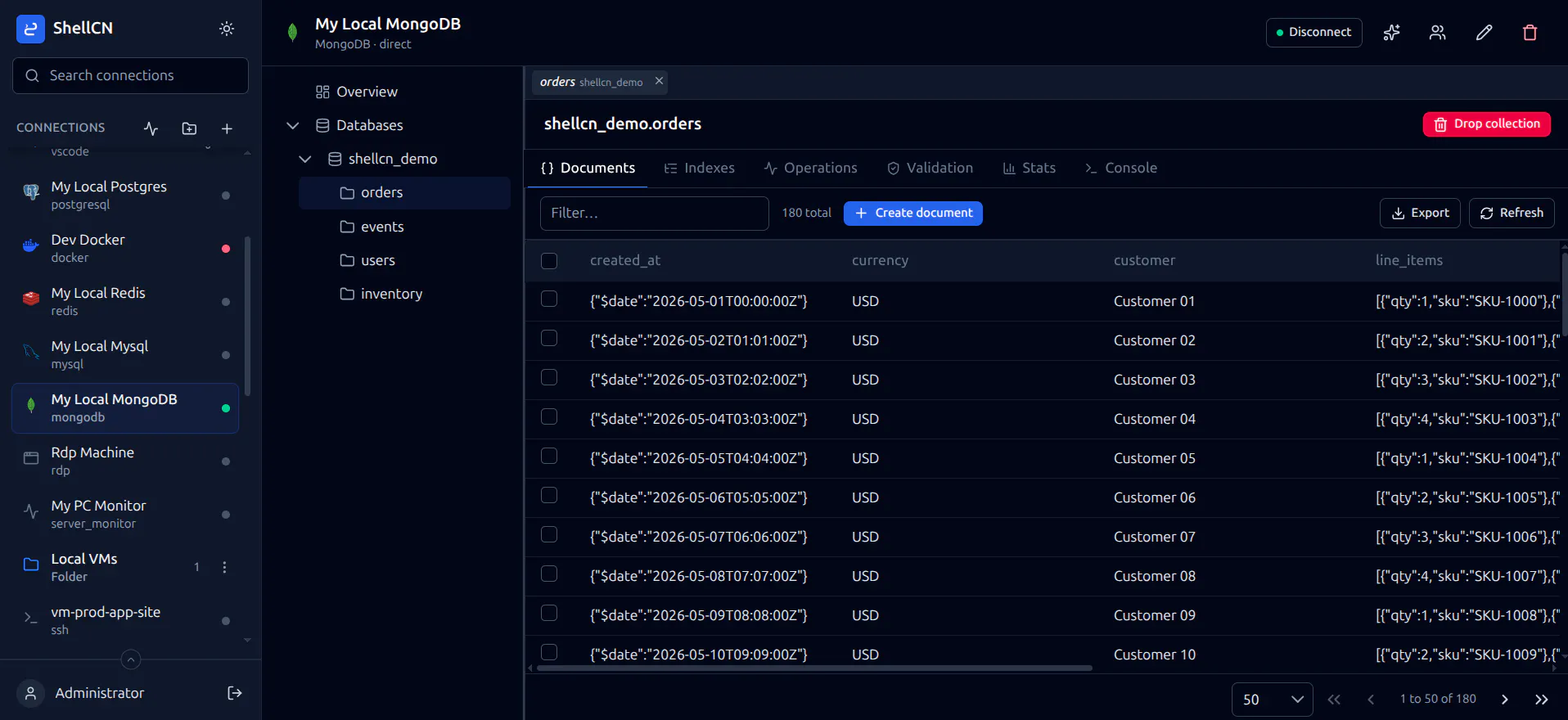The image size is (1568, 720).
Task: Click the new folder icon in Connections
Action: pos(189,128)
